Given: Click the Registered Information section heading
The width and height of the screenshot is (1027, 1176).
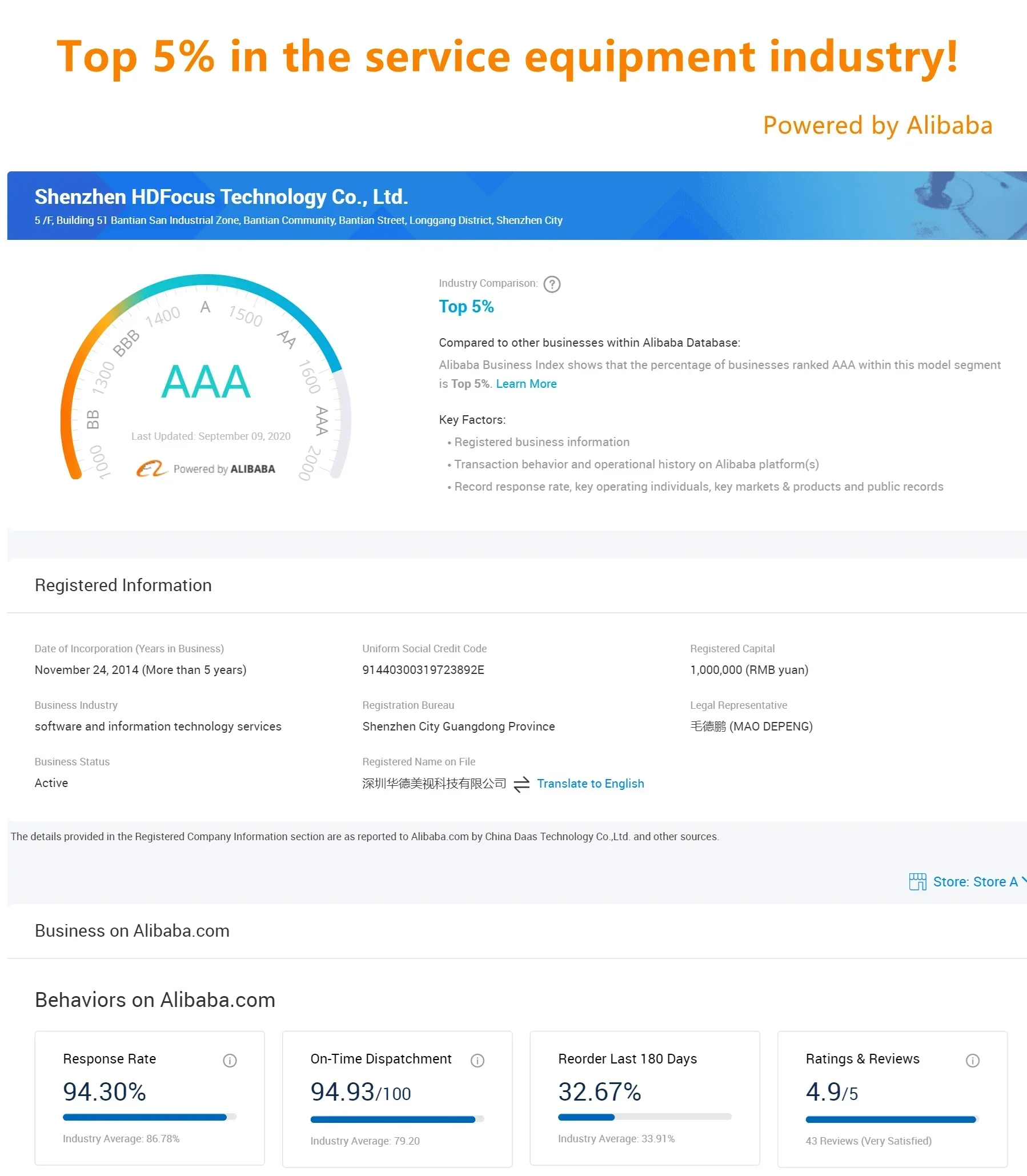Looking at the screenshot, I should pyautogui.click(x=123, y=585).
